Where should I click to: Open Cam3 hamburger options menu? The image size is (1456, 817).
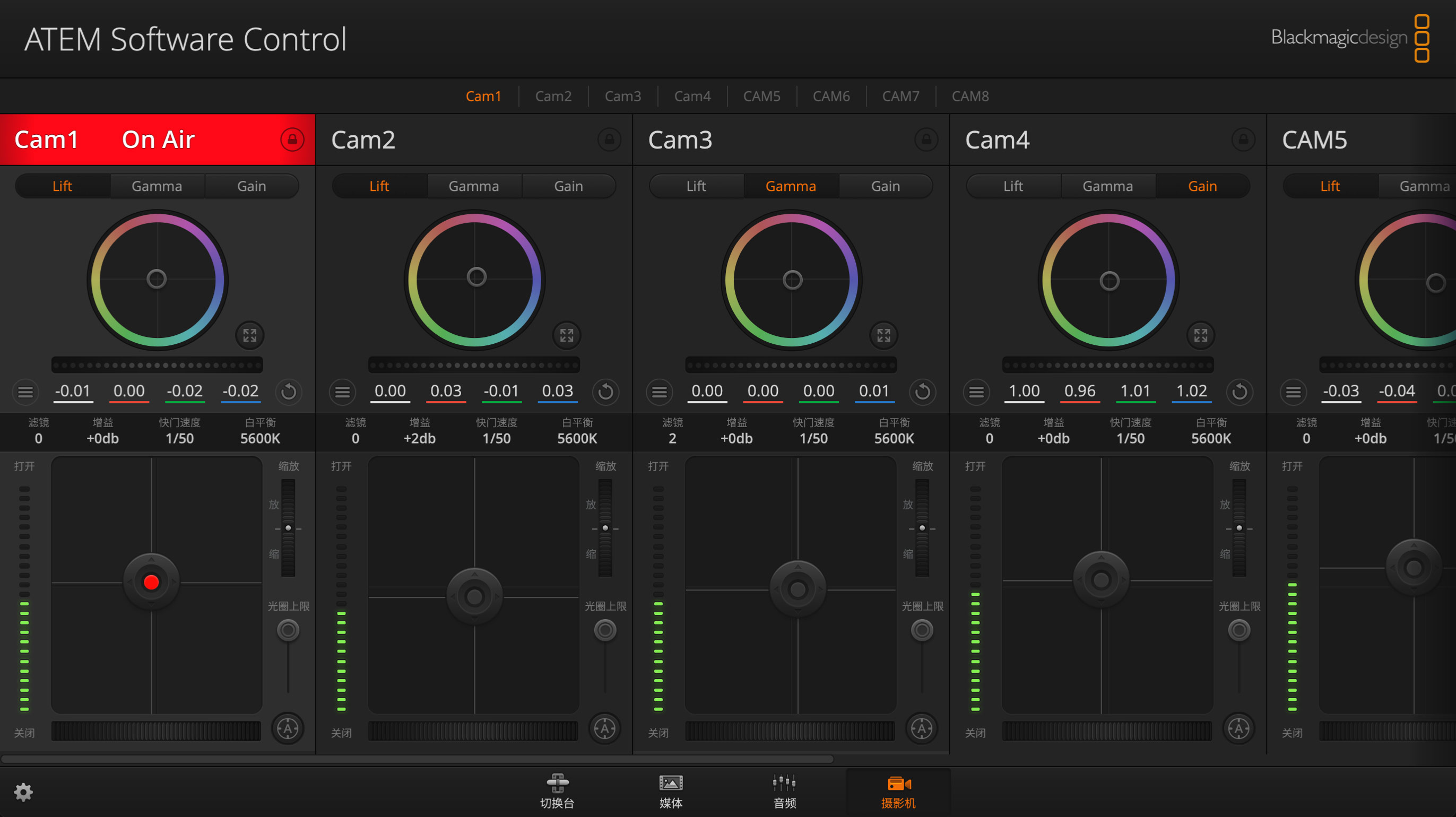(659, 392)
